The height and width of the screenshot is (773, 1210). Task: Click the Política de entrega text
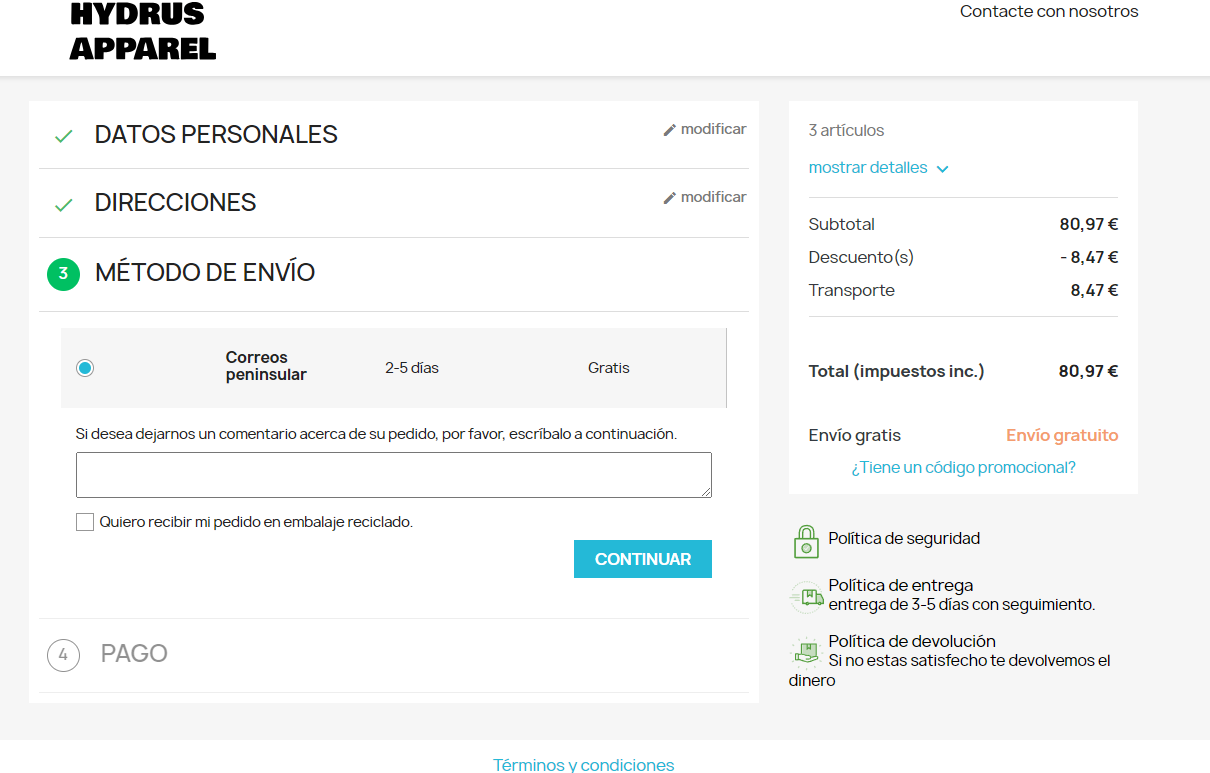(901, 586)
